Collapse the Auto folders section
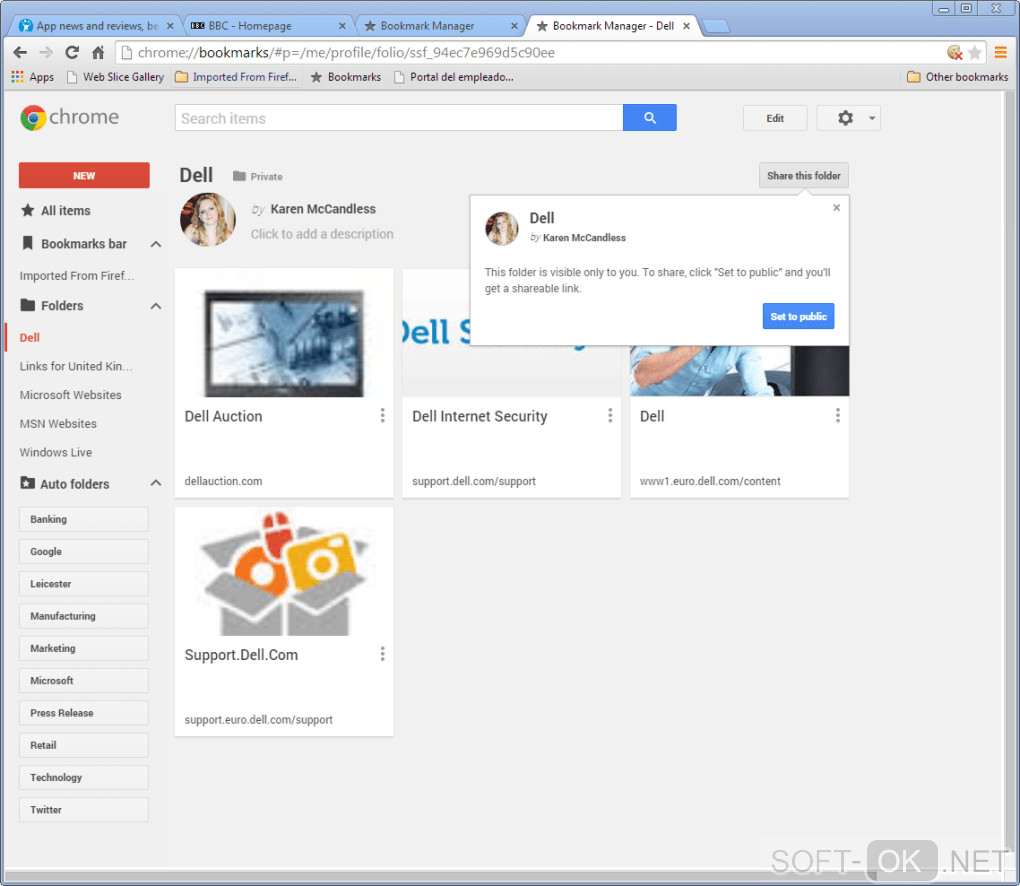This screenshot has height=886, width=1020. (x=156, y=483)
